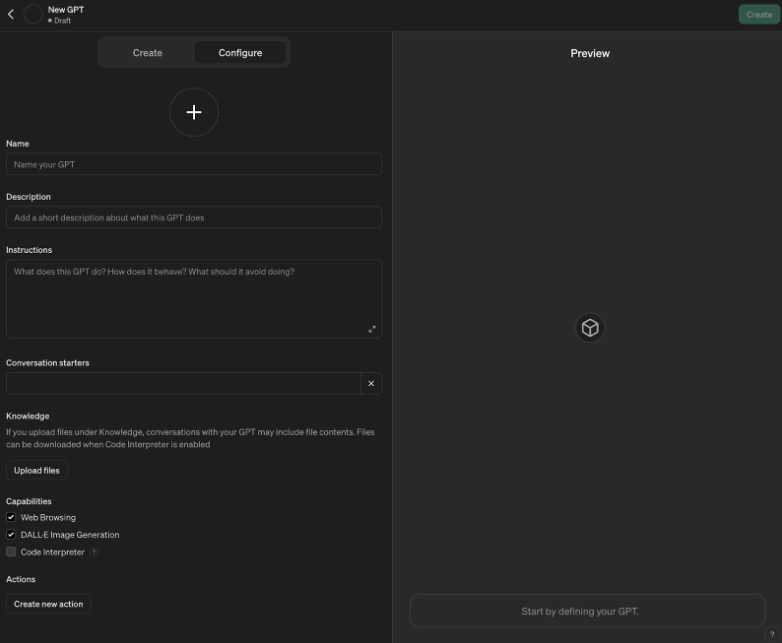The width and height of the screenshot is (782, 643).
Task: Click the green Create button
Action: pos(759,14)
